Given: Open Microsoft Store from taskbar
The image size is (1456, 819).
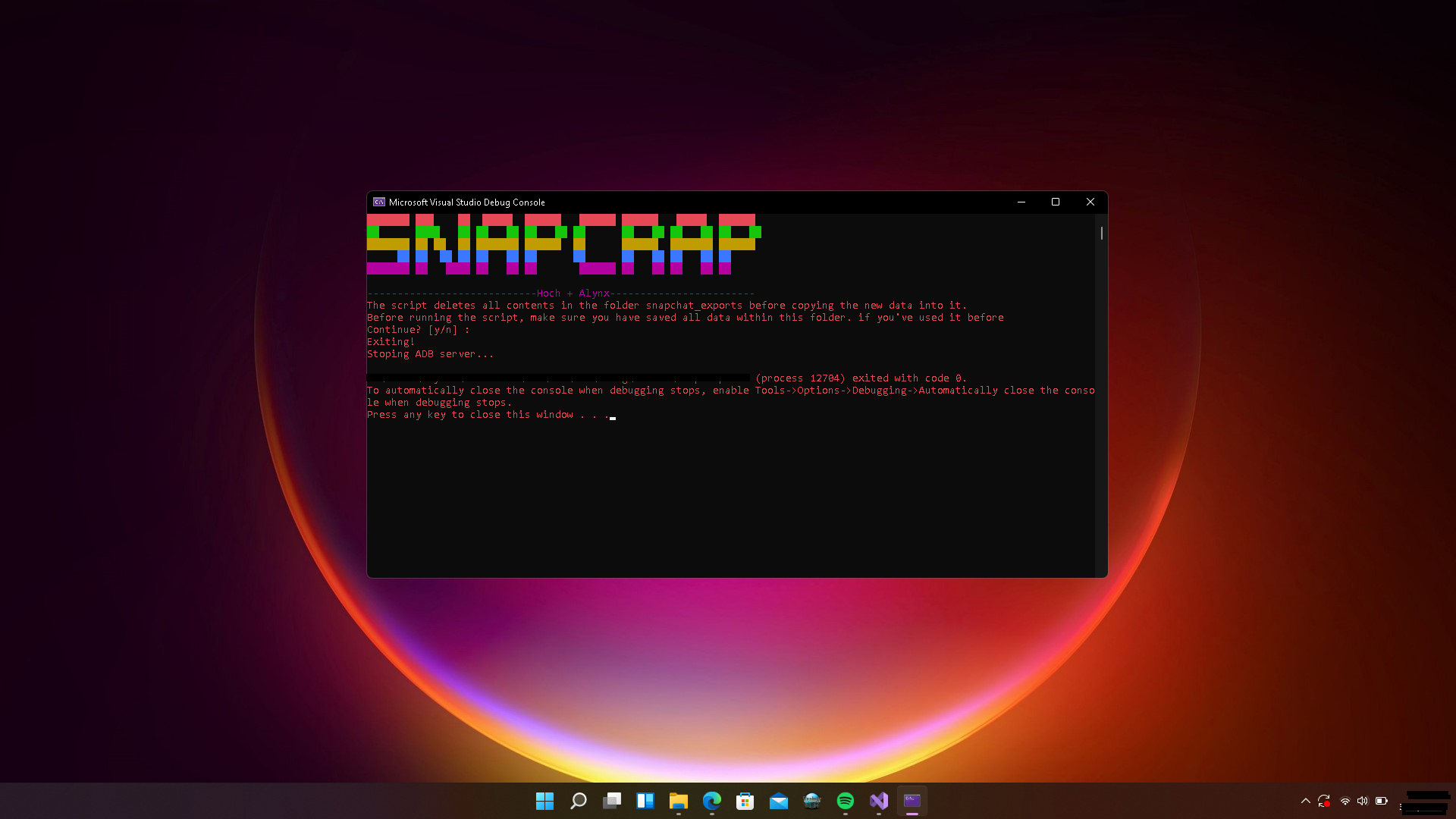Looking at the screenshot, I should (745, 801).
